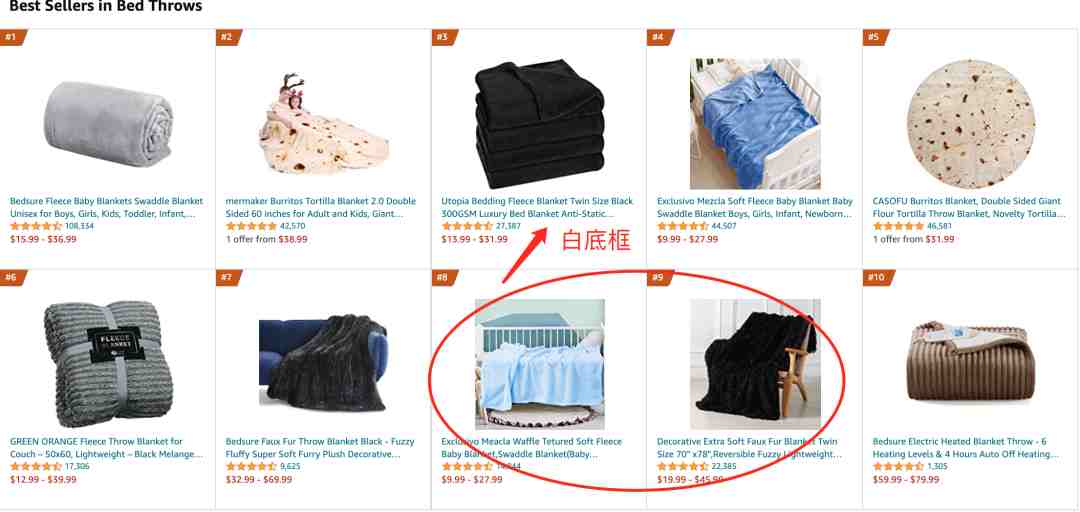Open the black folded Utopia blanket image

click(539, 123)
